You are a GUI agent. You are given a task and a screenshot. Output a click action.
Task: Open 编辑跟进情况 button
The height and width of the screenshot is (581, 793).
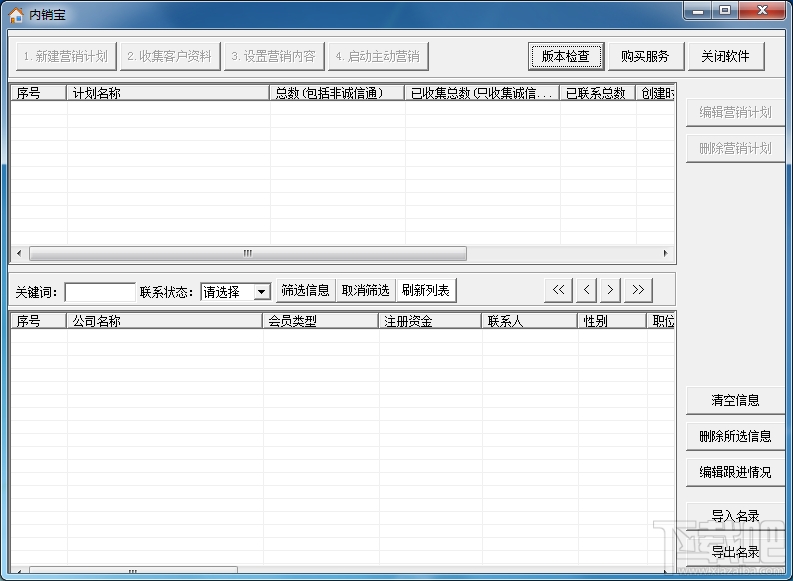pyautogui.click(x=735, y=472)
